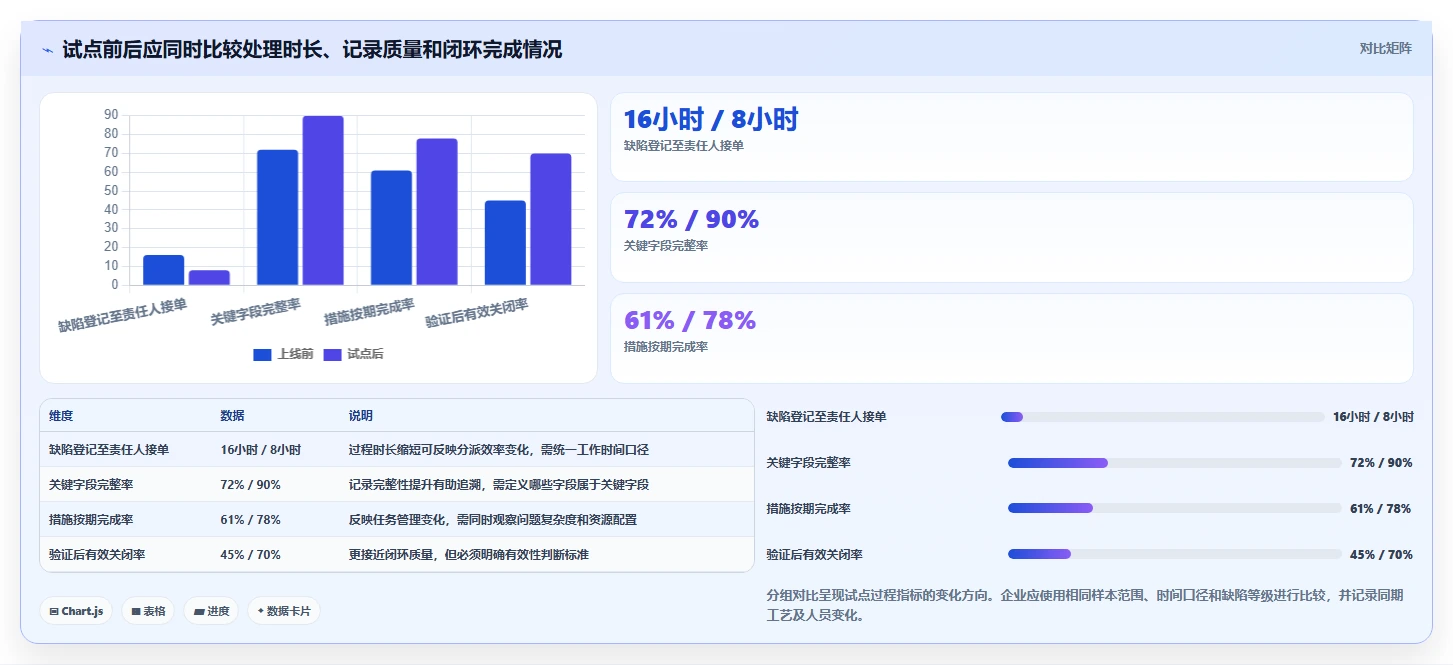The image size is (1453, 665).
Task: Click the blue 措施按期完成率 chart bar
Action: tap(391, 228)
